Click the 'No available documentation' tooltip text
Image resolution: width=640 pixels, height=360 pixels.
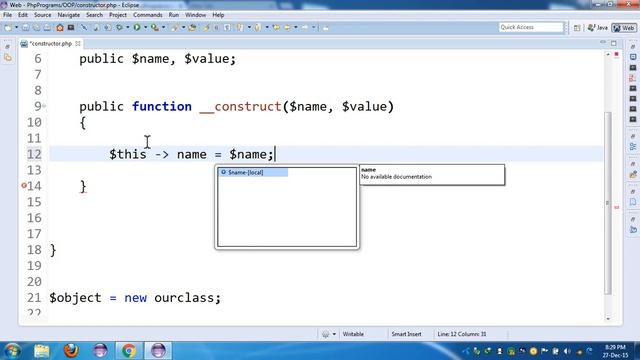396,177
